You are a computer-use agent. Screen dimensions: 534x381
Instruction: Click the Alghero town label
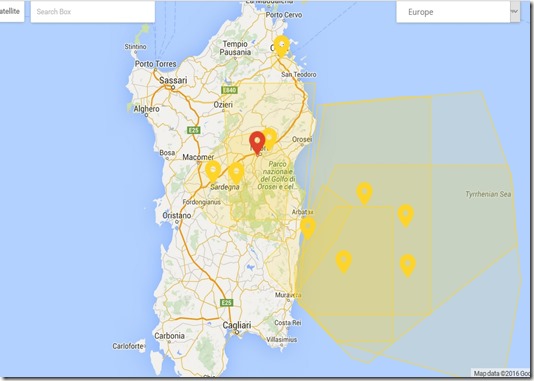point(146,109)
